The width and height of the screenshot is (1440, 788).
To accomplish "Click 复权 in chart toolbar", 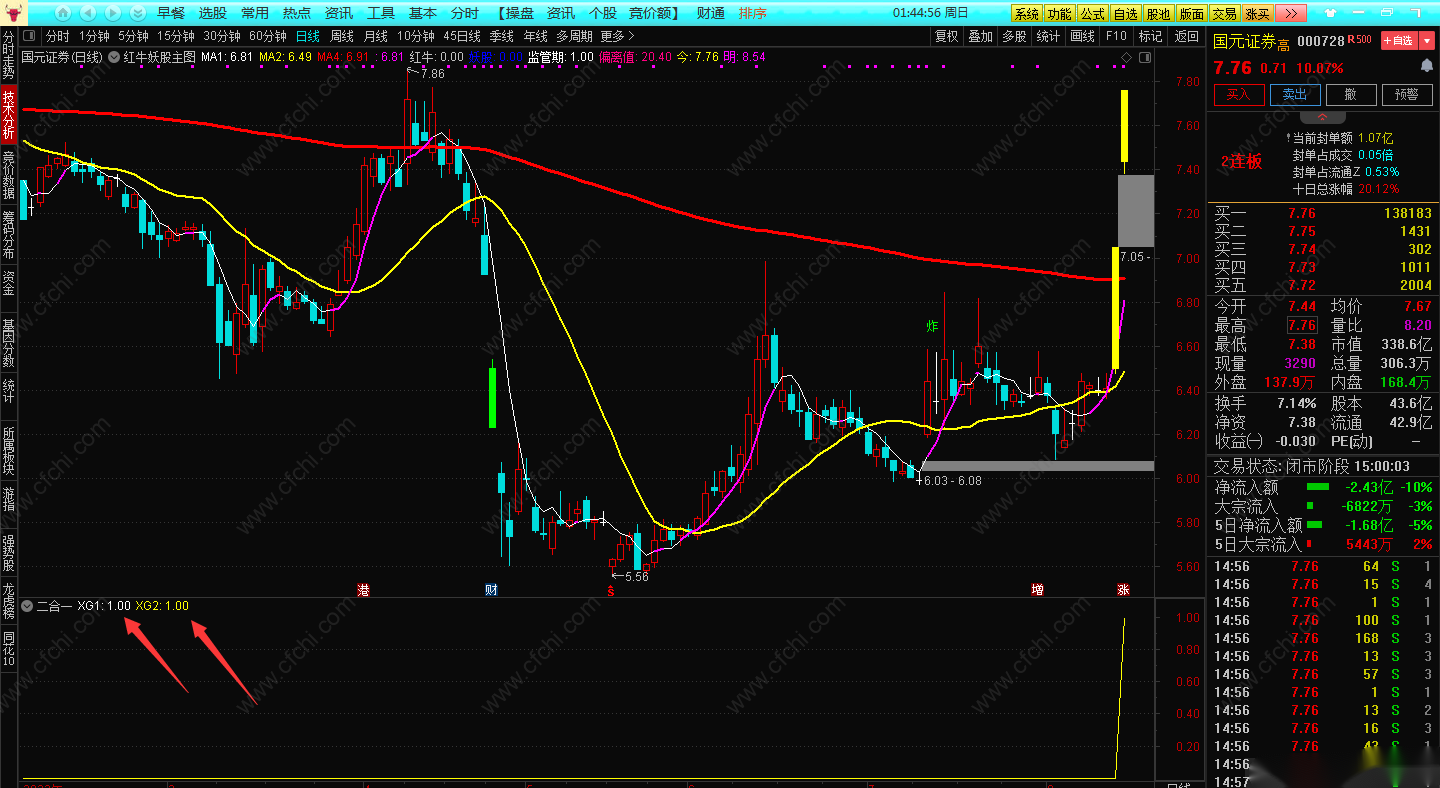I will pyautogui.click(x=946, y=36).
